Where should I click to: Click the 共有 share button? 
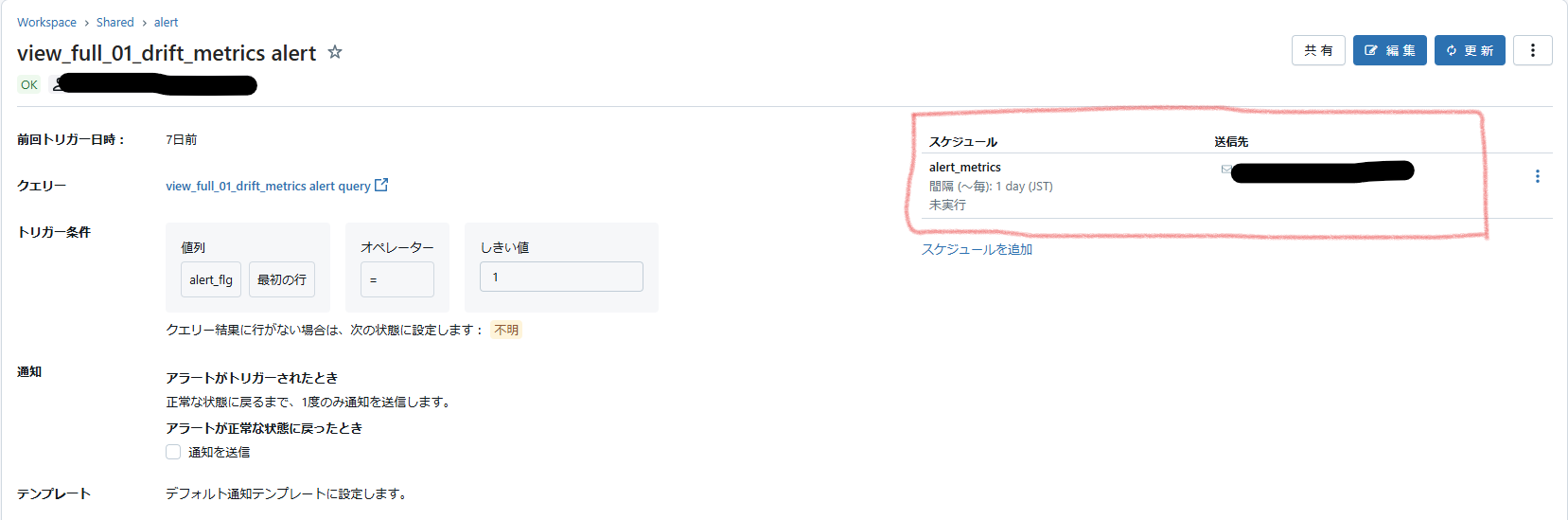pyautogui.click(x=1318, y=50)
